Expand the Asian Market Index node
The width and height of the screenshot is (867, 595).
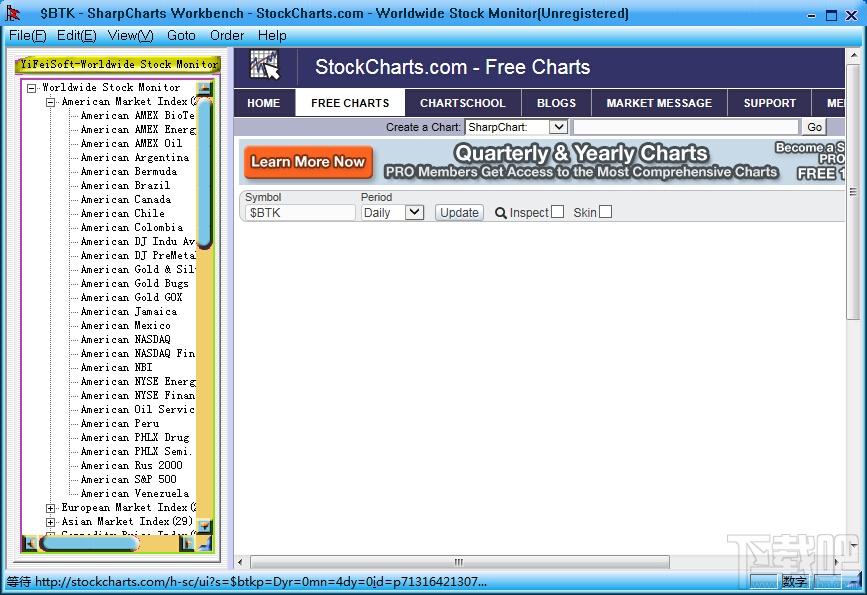51,521
